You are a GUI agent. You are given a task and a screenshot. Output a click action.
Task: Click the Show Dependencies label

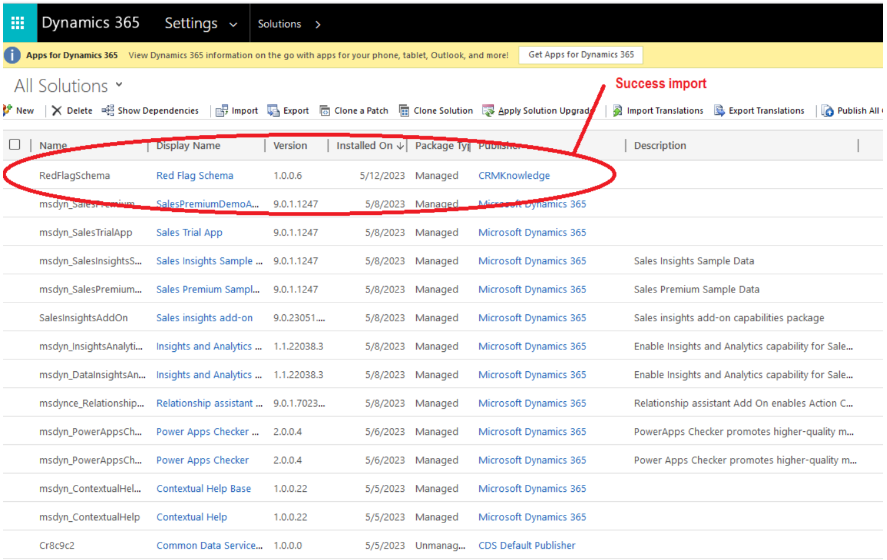coord(158,111)
